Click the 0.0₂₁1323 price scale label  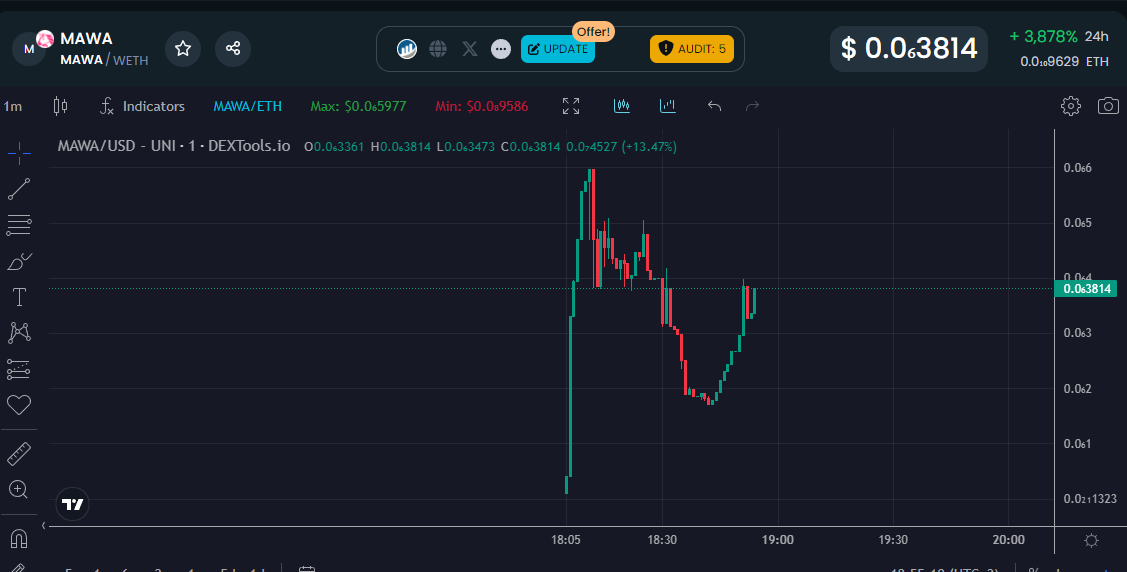(1090, 499)
